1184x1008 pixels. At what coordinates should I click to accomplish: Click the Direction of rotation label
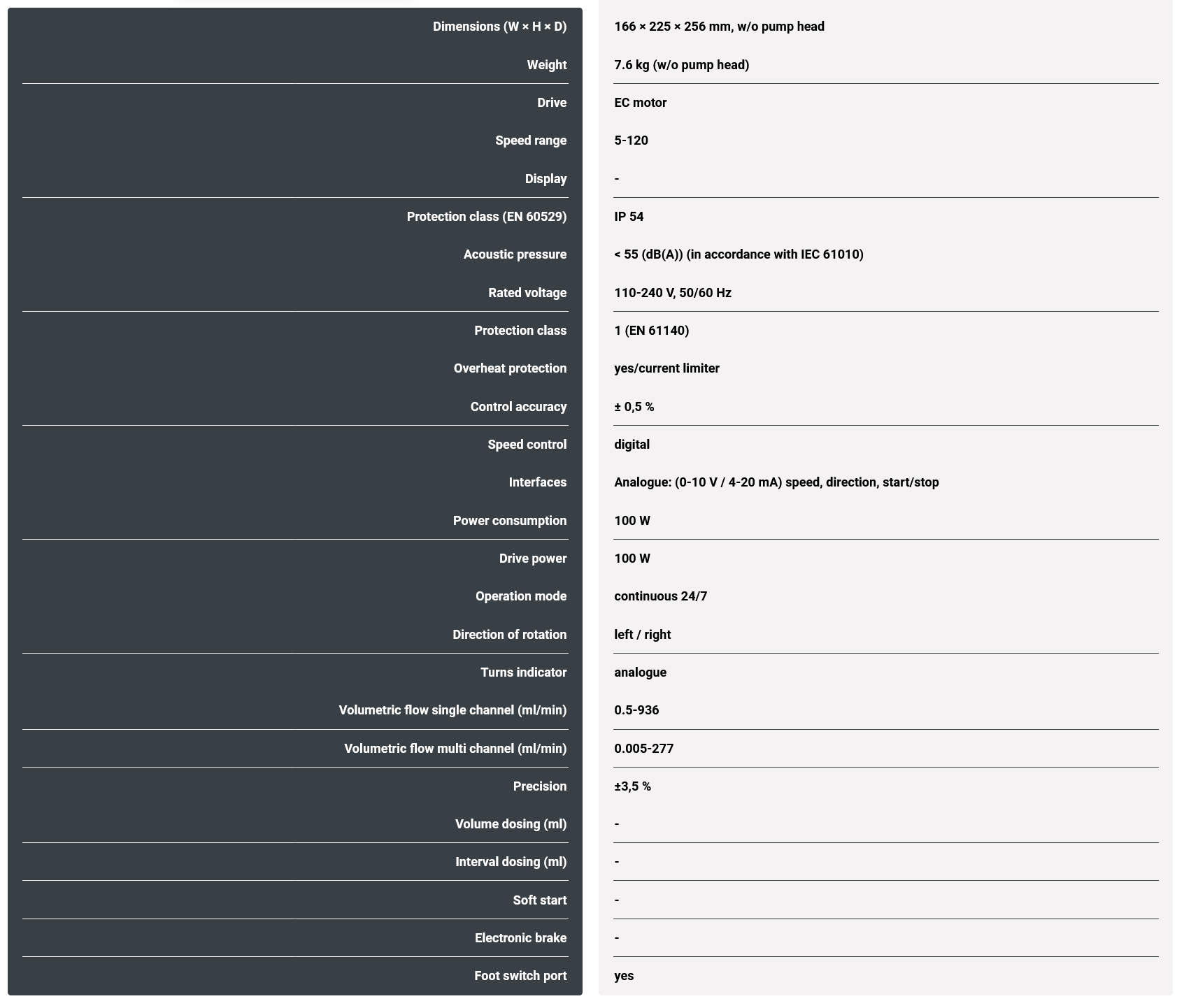[509, 635]
